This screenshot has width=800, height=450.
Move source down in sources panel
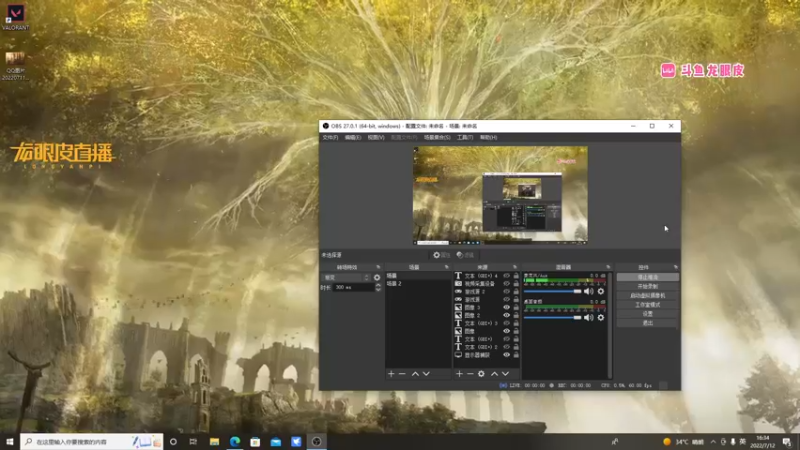505,374
